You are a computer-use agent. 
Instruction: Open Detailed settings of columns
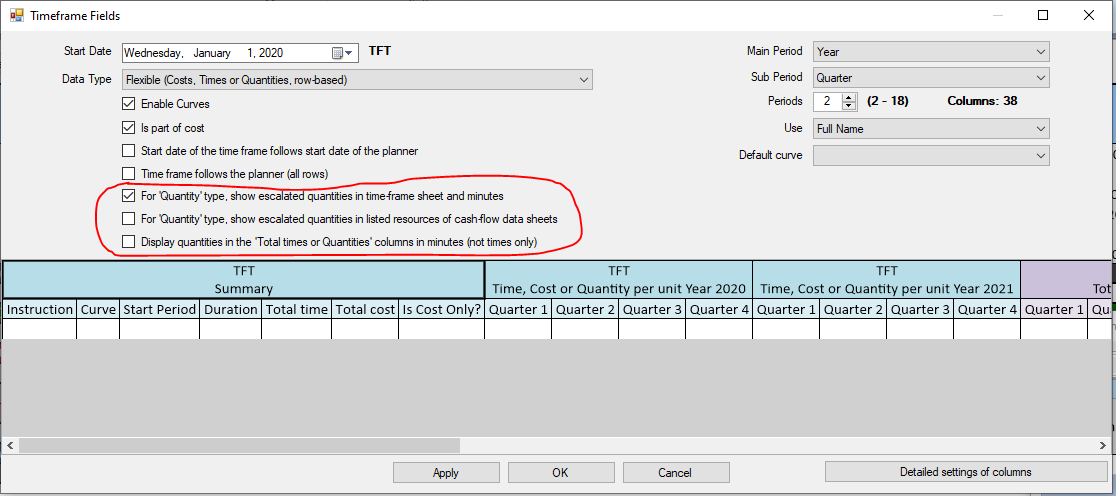click(x=965, y=472)
